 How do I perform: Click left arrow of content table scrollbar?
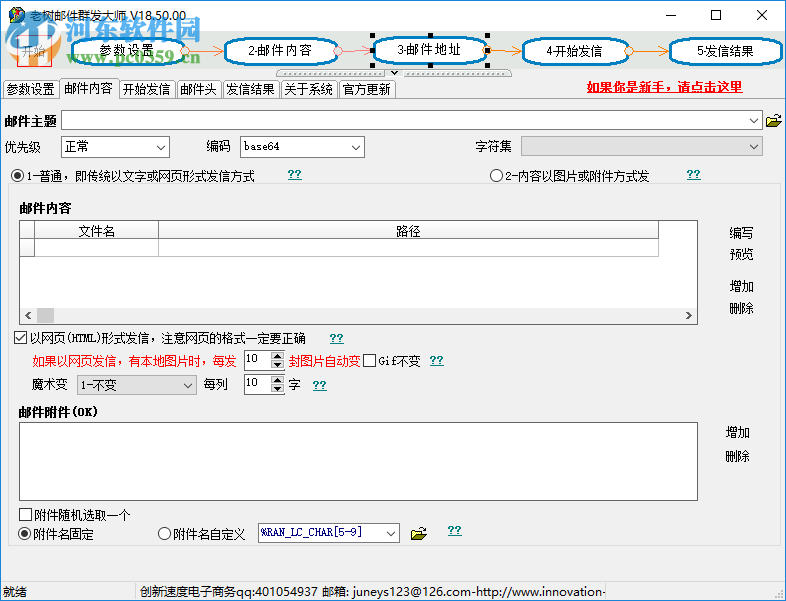(28, 315)
